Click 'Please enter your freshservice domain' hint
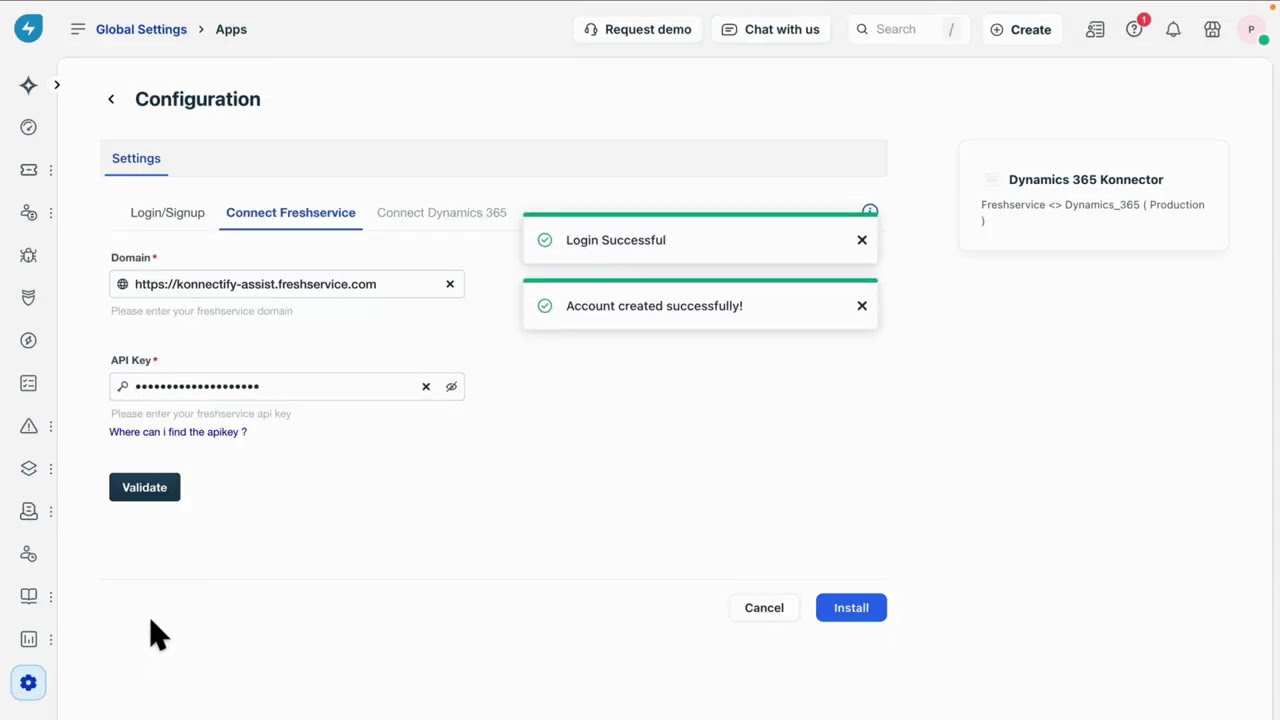This screenshot has width=1280, height=720. tap(202, 311)
